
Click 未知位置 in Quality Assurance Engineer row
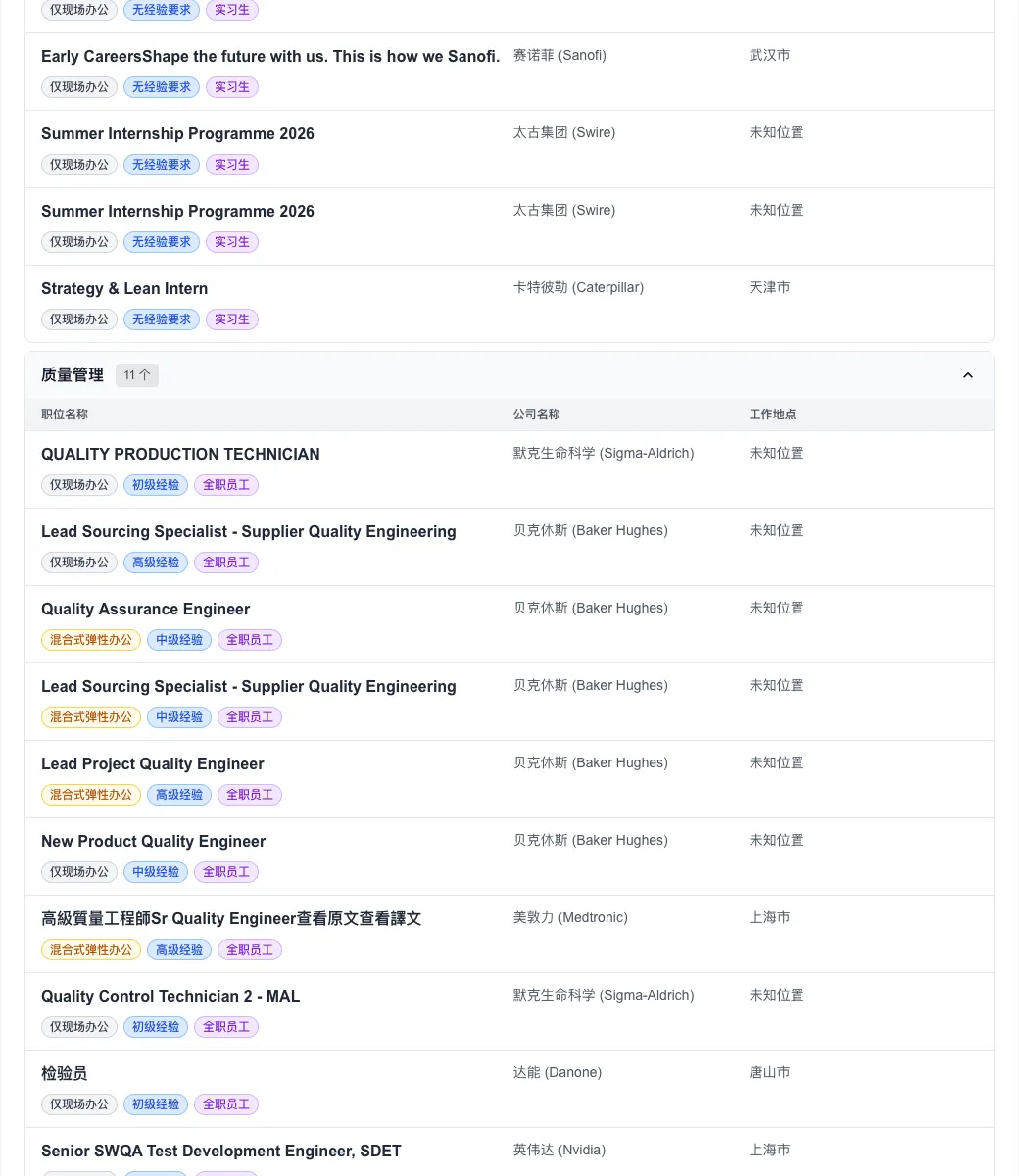[x=777, y=609]
